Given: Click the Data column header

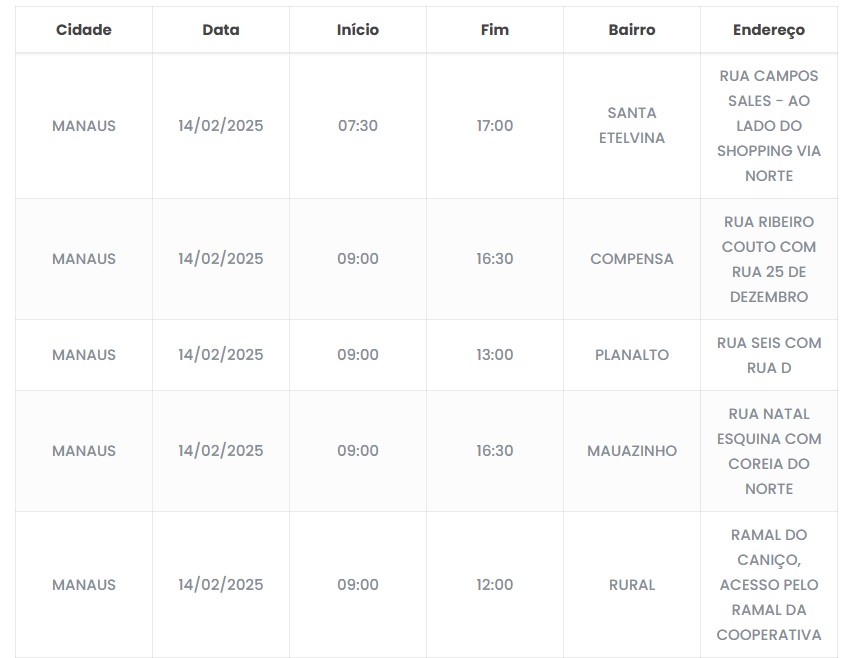Looking at the screenshot, I should (221, 30).
